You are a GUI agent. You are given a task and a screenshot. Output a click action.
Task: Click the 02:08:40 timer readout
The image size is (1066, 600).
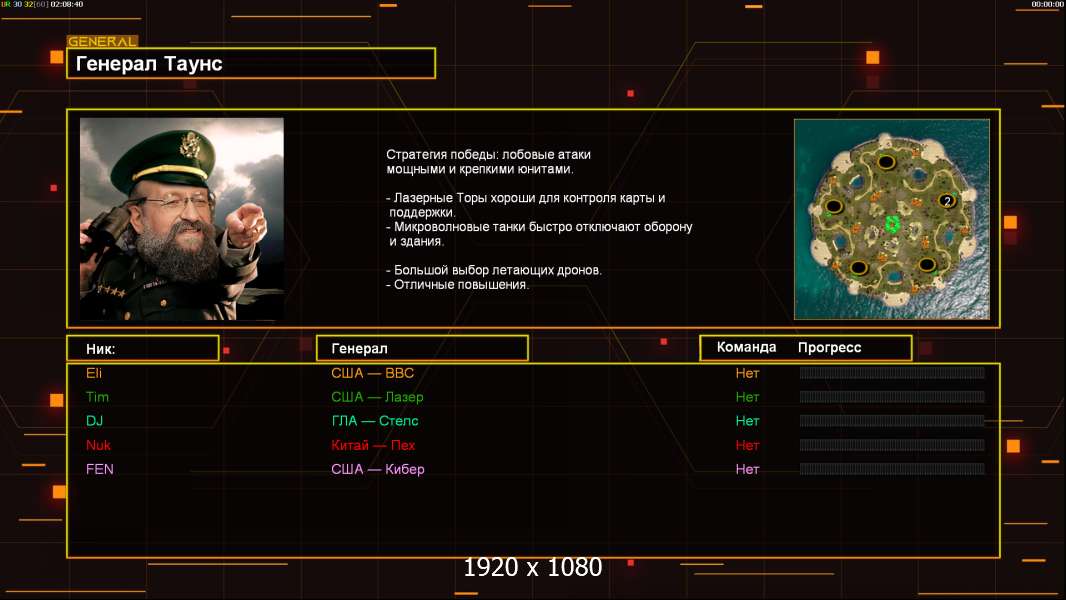click(x=67, y=4)
